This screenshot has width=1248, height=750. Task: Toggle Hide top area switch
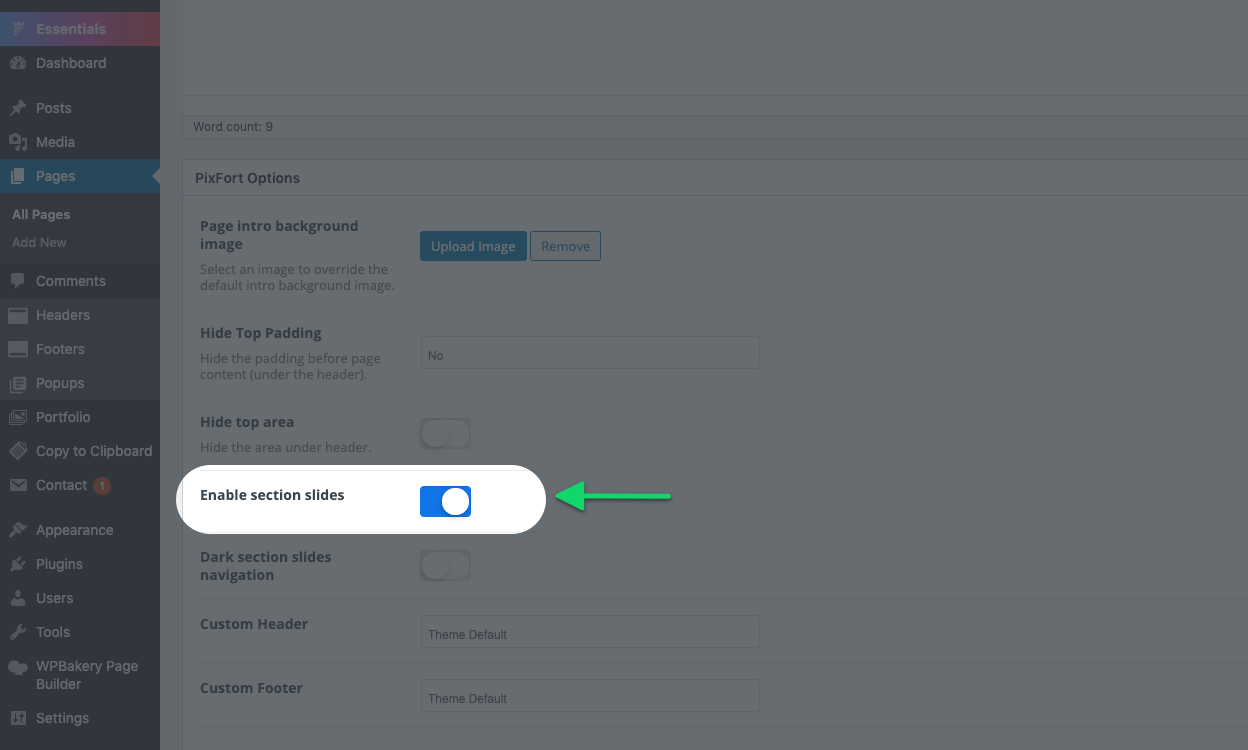[x=445, y=434]
